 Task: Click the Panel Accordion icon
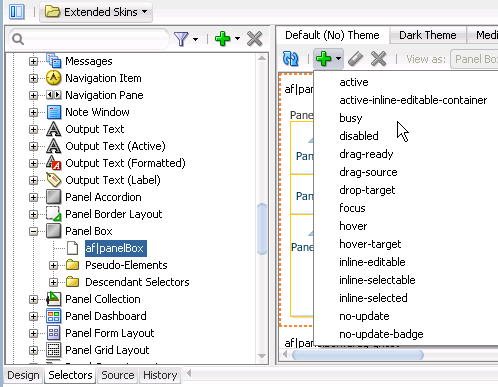pos(53,197)
